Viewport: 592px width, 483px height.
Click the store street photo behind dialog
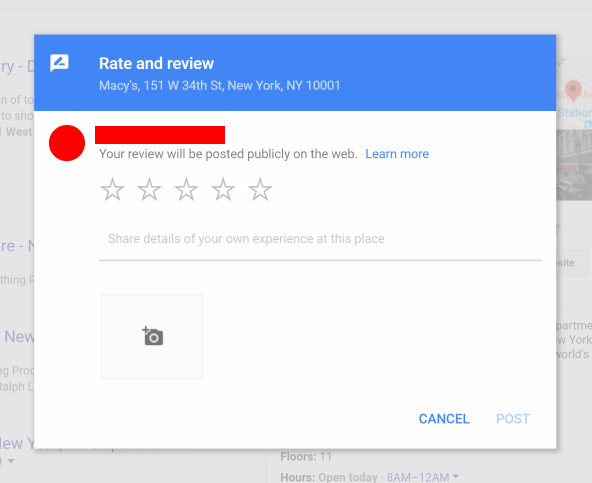tap(574, 165)
